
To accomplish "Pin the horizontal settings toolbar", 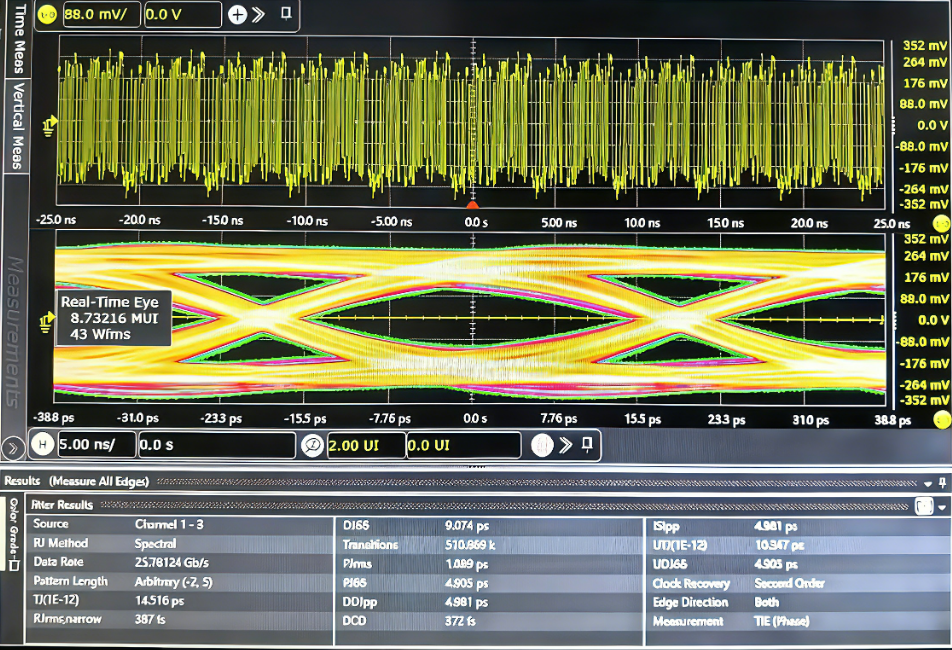I will pyautogui.click(x=589, y=443).
